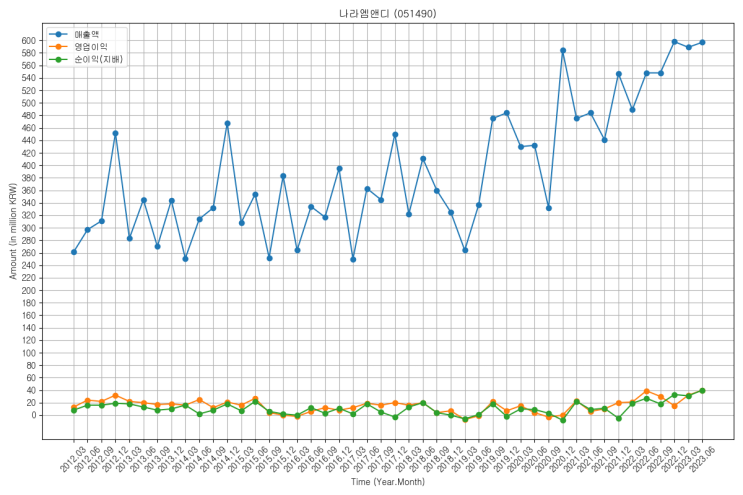Click the y-axis tick value 500
The width and height of the screenshot is (743, 495).
[28, 103]
